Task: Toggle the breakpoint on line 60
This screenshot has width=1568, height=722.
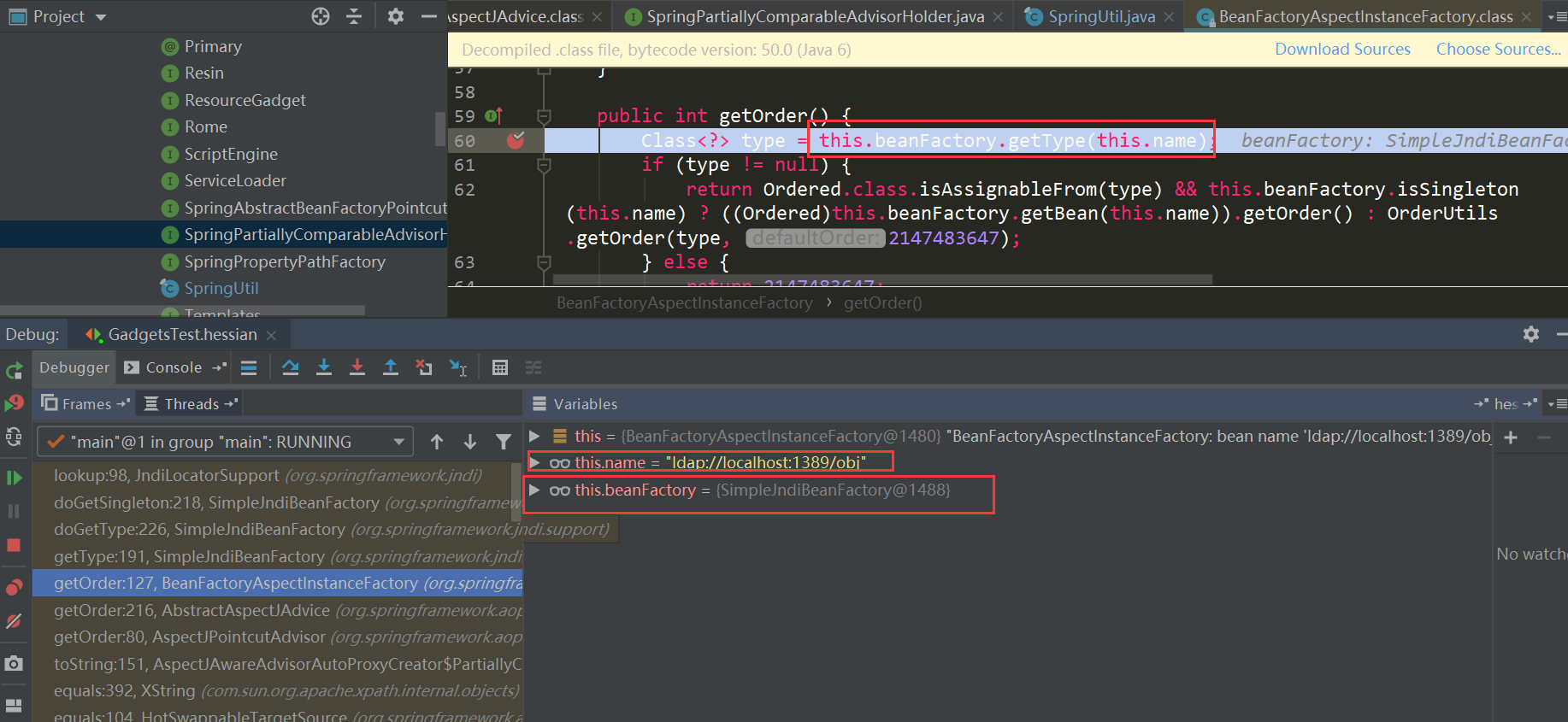Action: (x=516, y=140)
